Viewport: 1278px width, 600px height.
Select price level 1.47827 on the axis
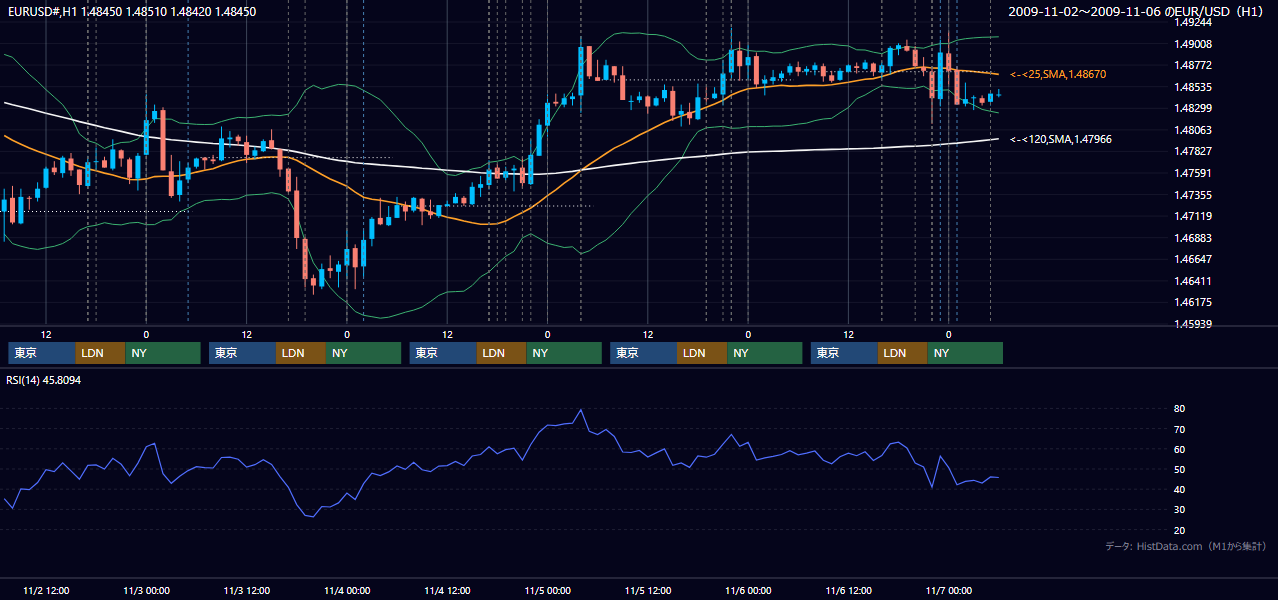click(1193, 151)
